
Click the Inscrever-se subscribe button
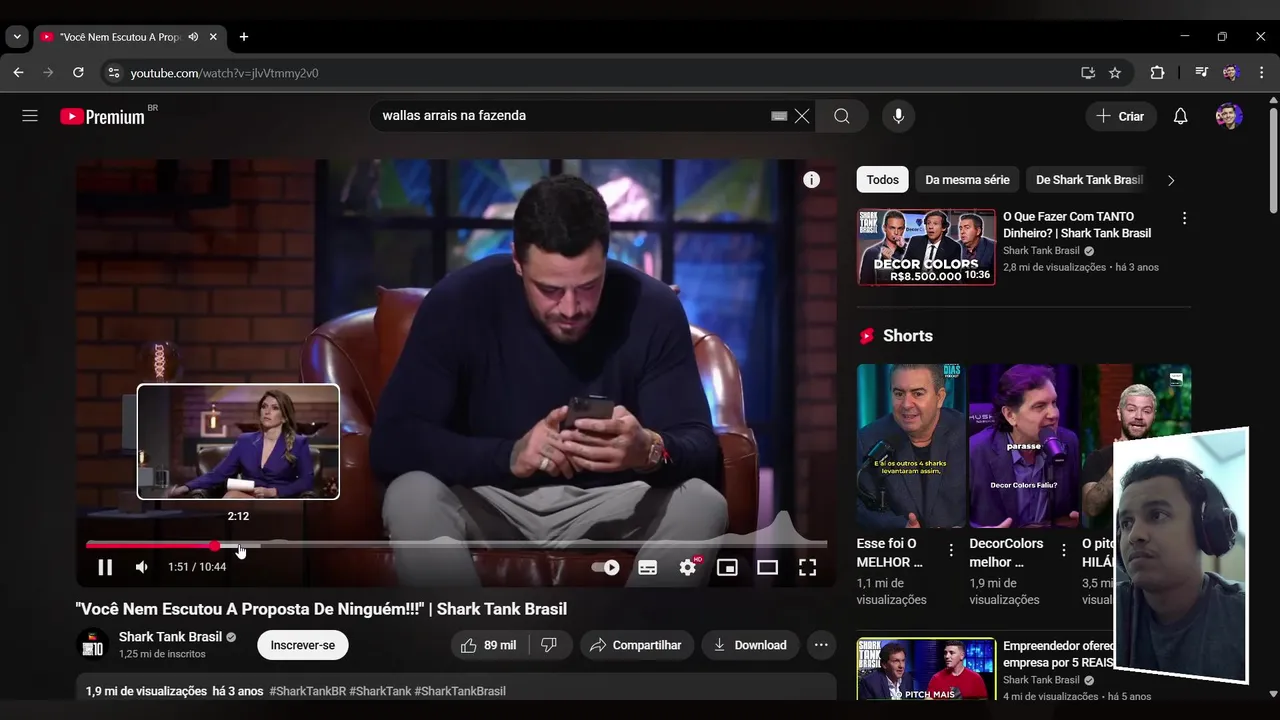[x=303, y=645]
